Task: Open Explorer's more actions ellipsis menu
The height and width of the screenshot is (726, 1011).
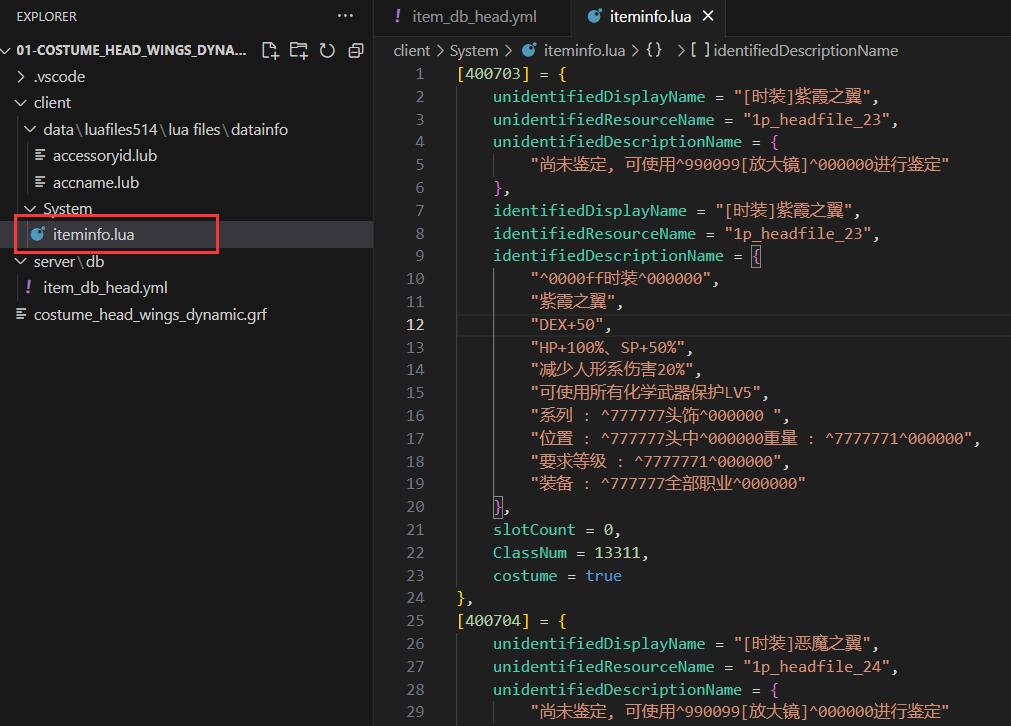Action: coord(345,16)
